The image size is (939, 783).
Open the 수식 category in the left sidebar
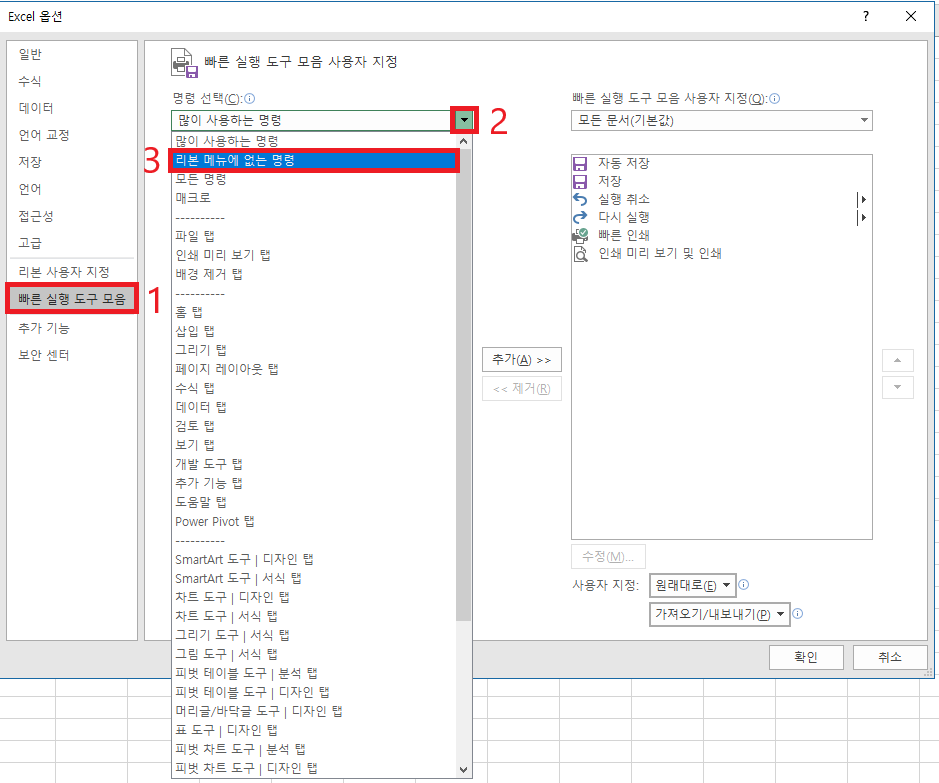72,81
